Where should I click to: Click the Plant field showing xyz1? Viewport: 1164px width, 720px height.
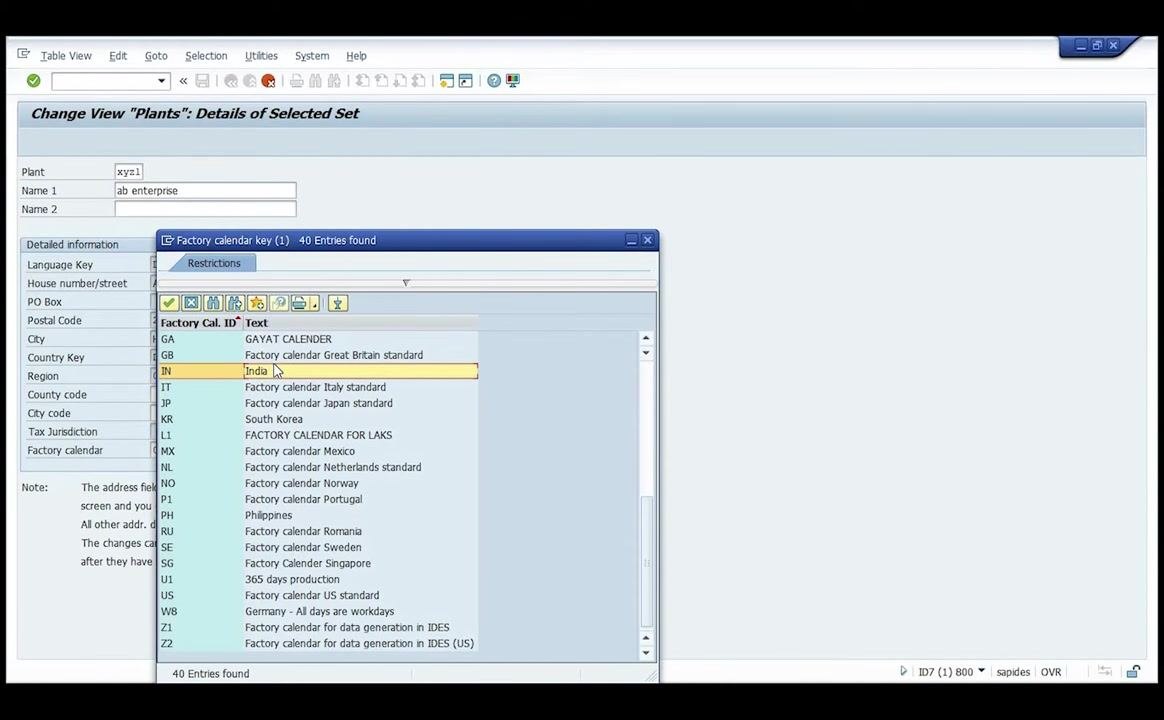[x=128, y=171]
